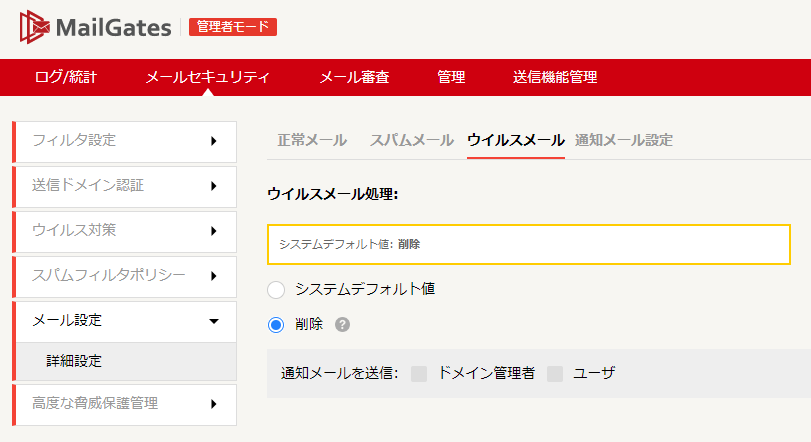This screenshot has width=811, height=442.
Task: Switch to the 通知メール設定 tab
Action: (624, 140)
